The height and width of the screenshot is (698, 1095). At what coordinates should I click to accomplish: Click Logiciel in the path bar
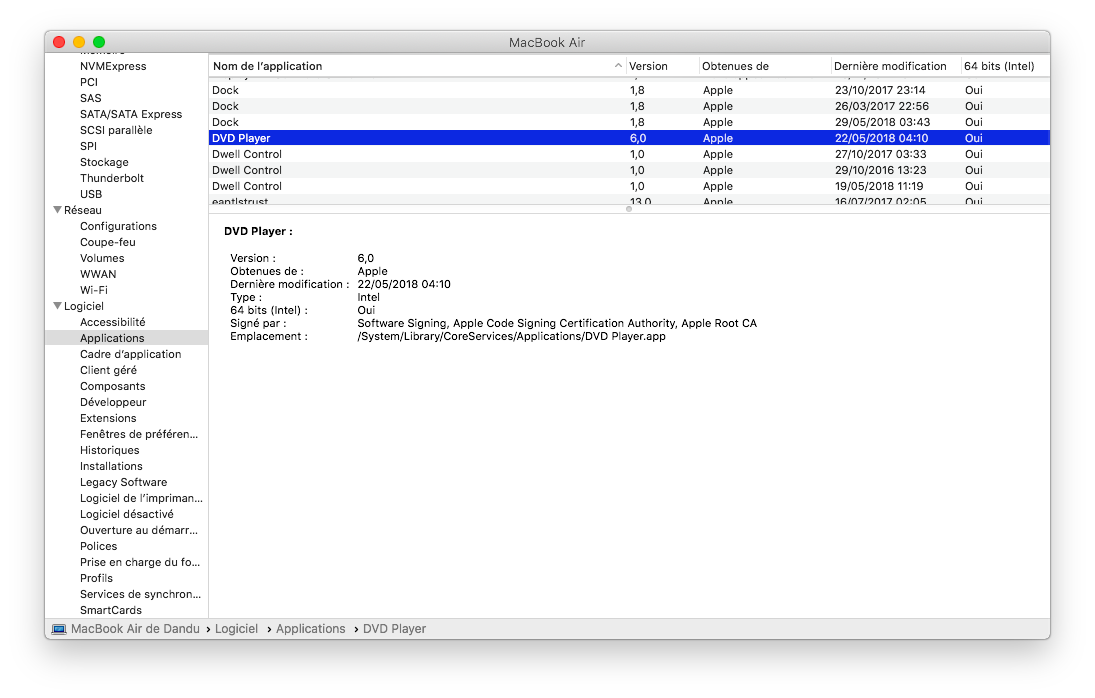[236, 629]
